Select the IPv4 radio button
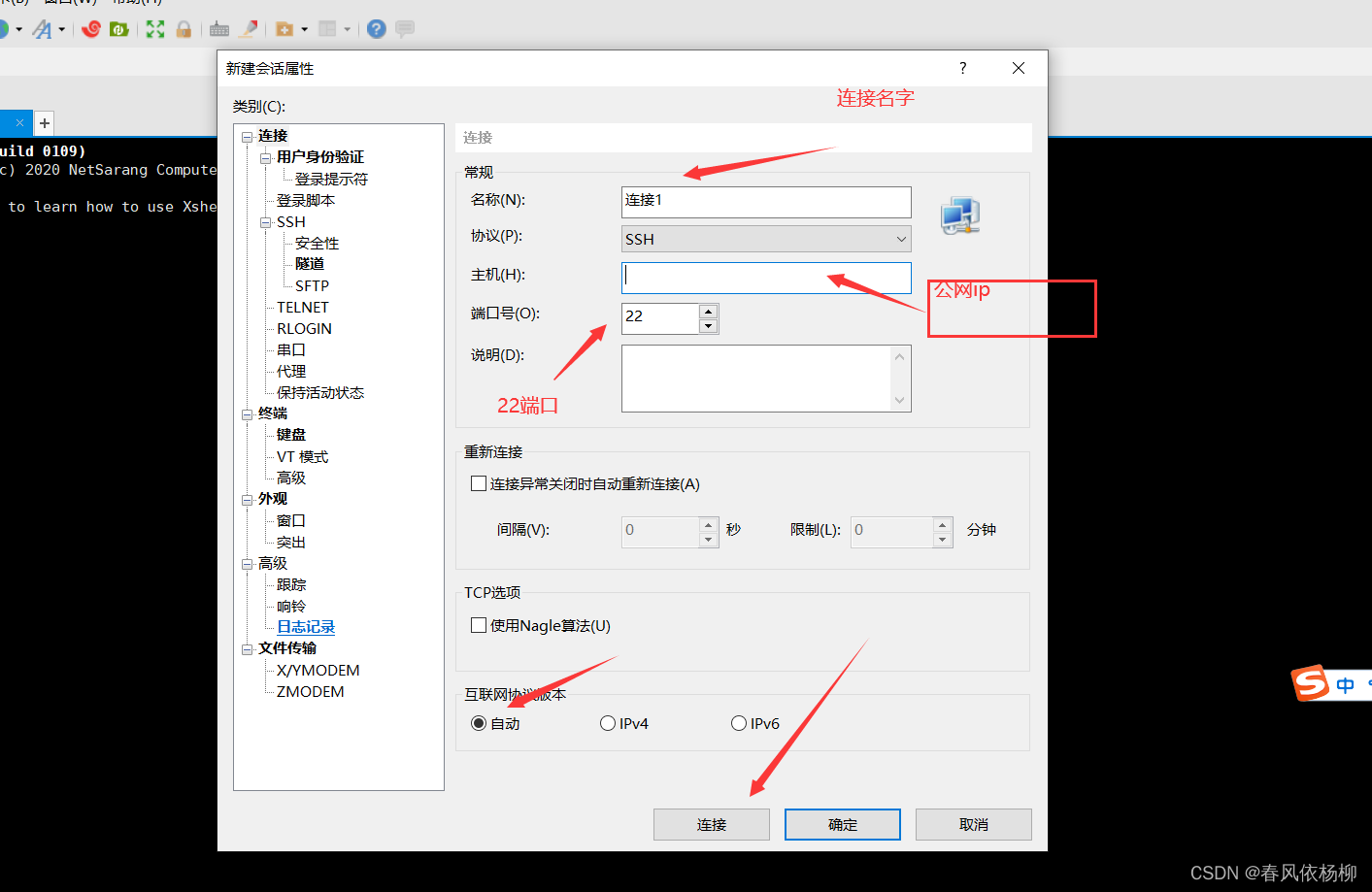Image resolution: width=1372 pixels, height=892 pixels. pyautogui.click(x=608, y=723)
